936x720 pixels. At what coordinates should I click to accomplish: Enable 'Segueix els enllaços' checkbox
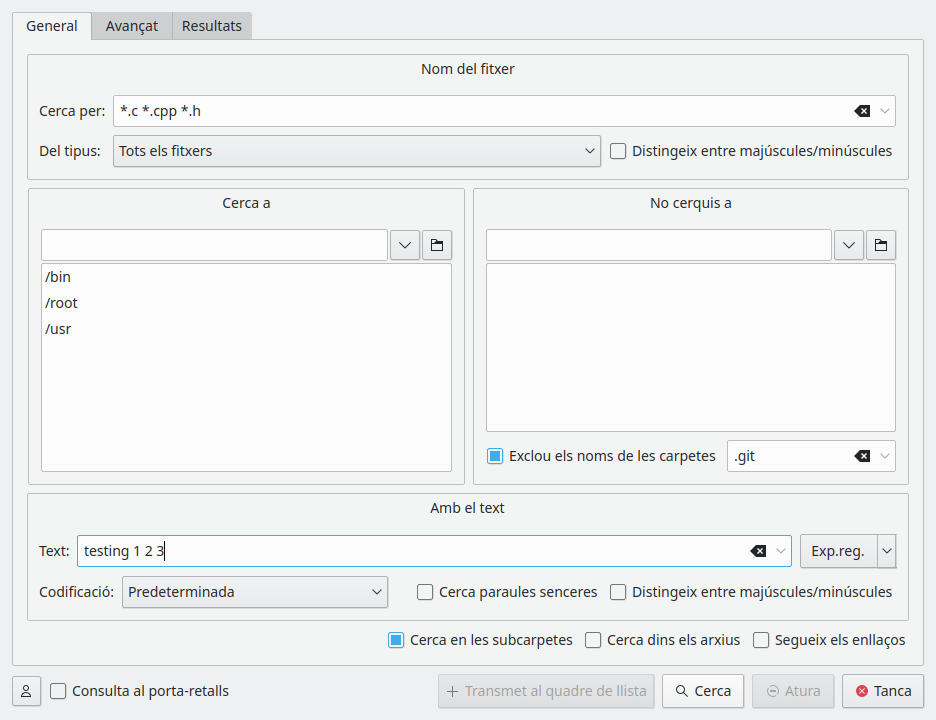tap(761, 640)
